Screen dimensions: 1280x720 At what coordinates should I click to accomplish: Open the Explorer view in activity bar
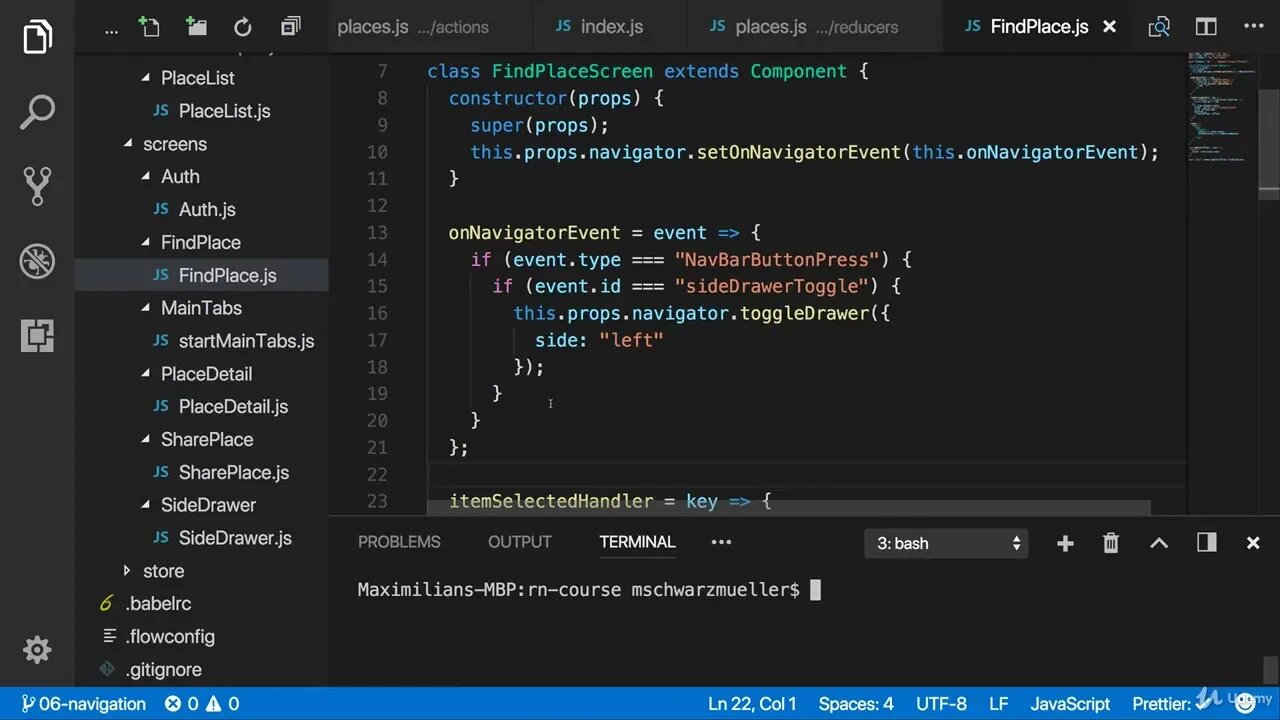click(x=37, y=37)
